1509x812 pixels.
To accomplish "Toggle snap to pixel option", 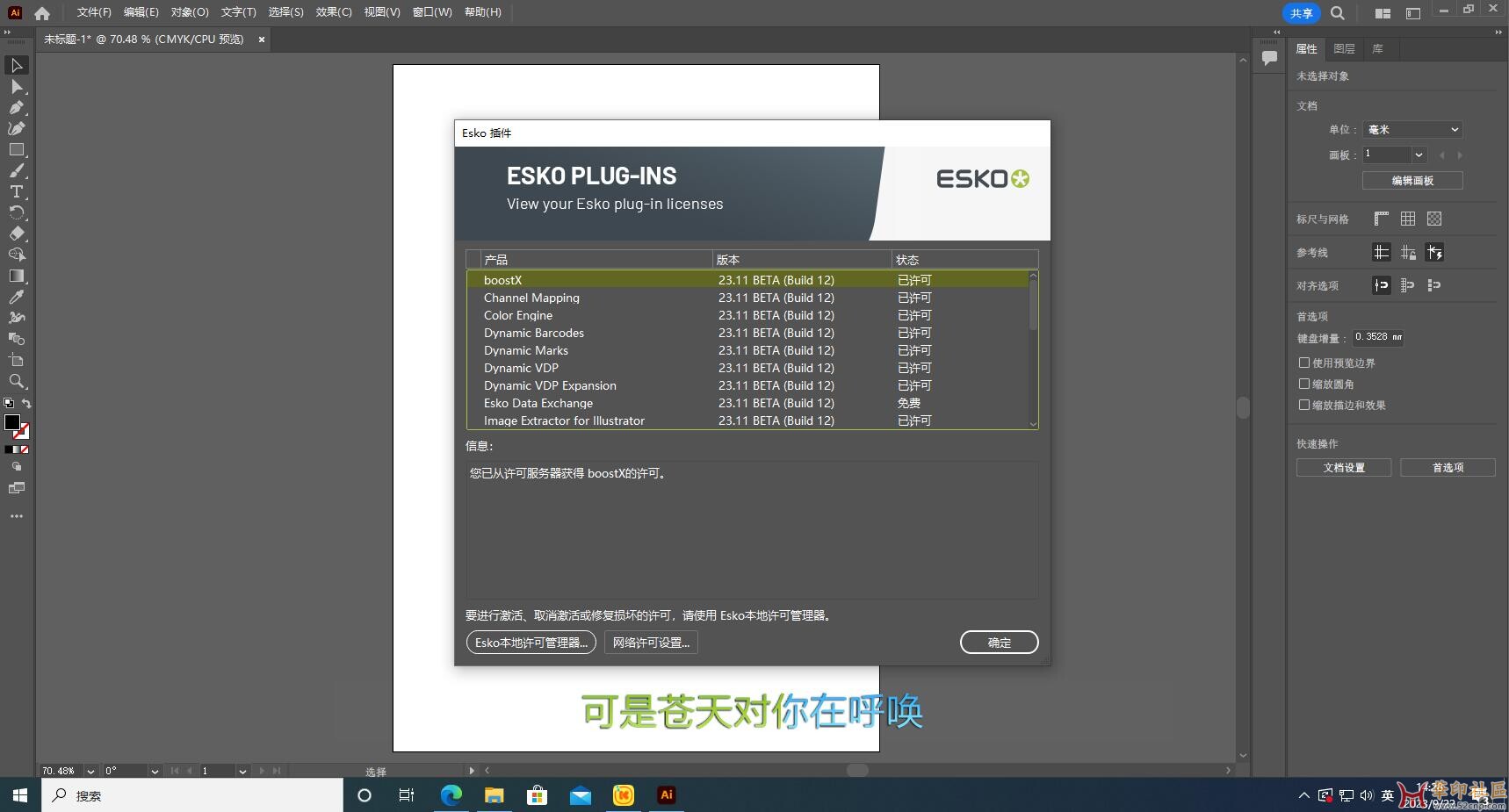I will click(1434, 285).
